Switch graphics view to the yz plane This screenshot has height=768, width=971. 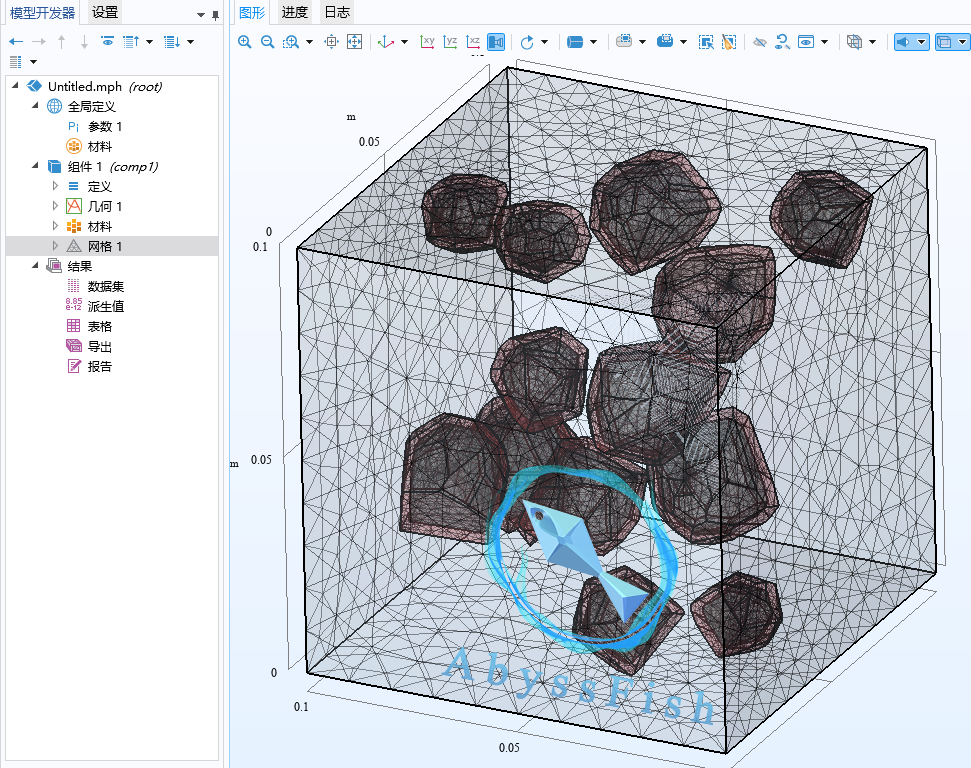coord(450,42)
